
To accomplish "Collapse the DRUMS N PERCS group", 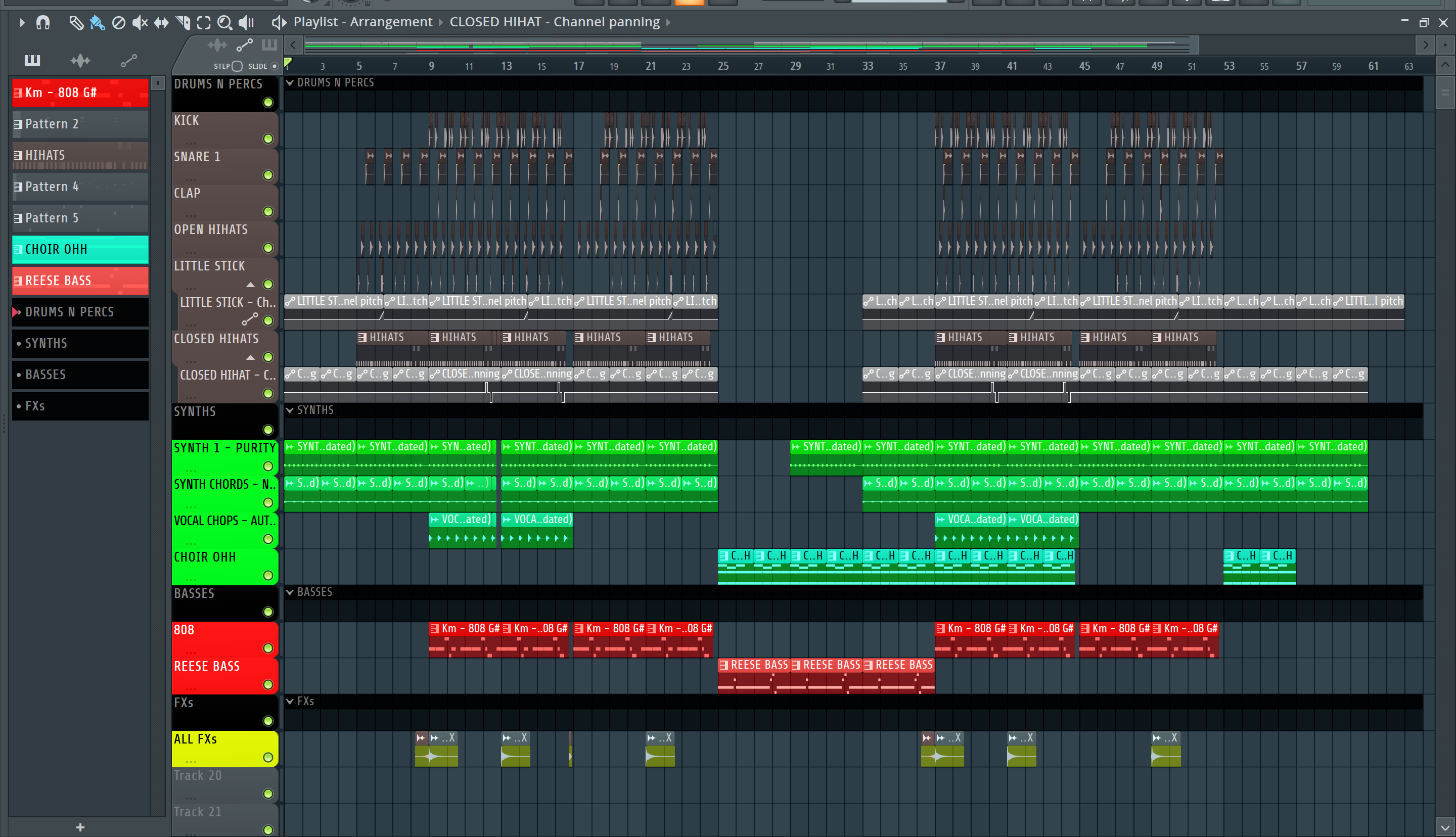I will pyautogui.click(x=290, y=83).
